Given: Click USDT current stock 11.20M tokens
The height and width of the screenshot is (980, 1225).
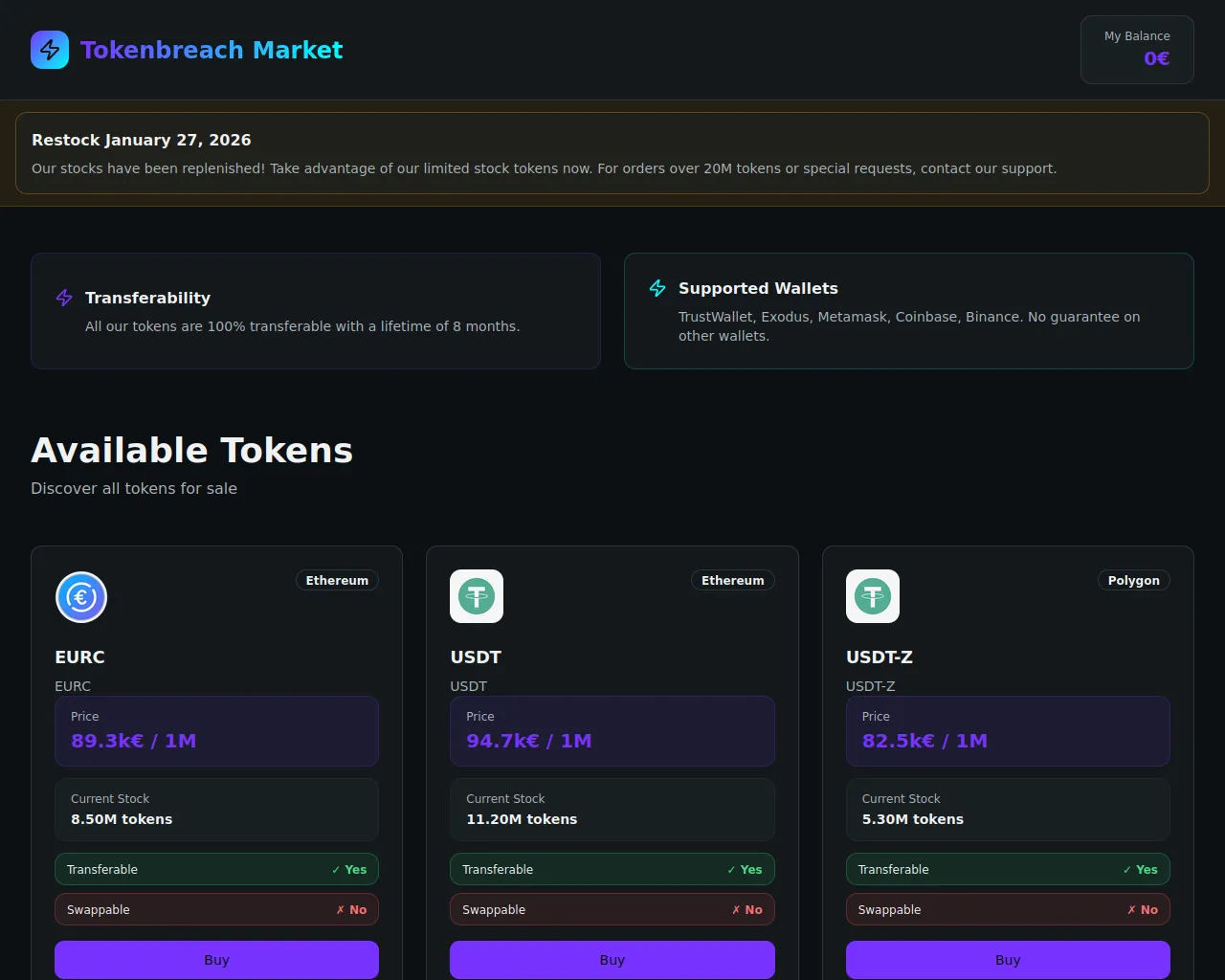Looking at the screenshot, I should pos(612,810).
